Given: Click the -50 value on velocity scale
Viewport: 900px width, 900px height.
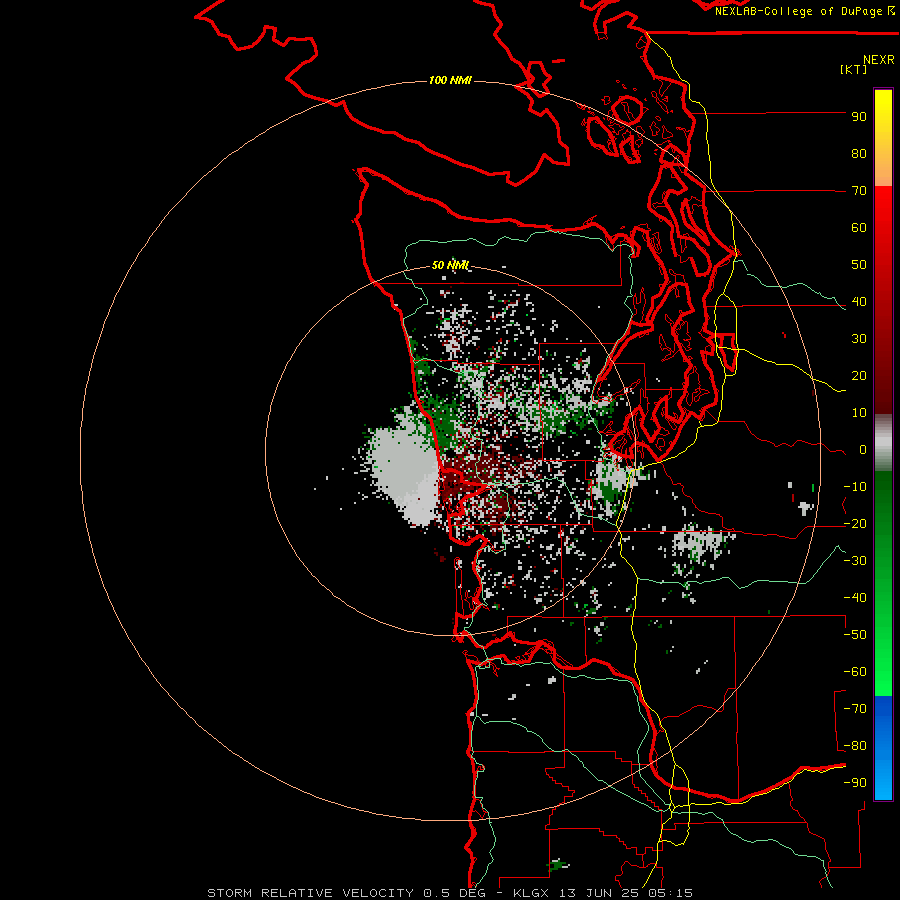Looking at the screenshot, I should [855, 635].
